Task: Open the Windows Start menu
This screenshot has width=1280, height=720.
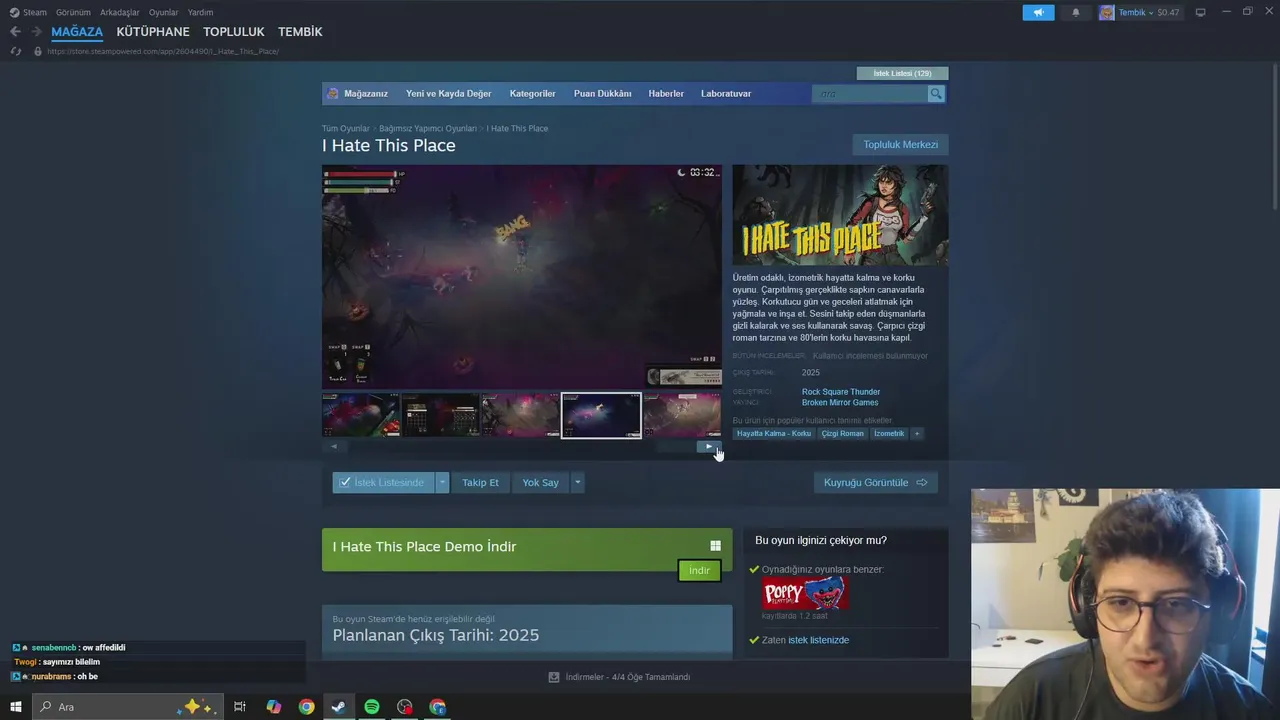Action: pos(15,707)
